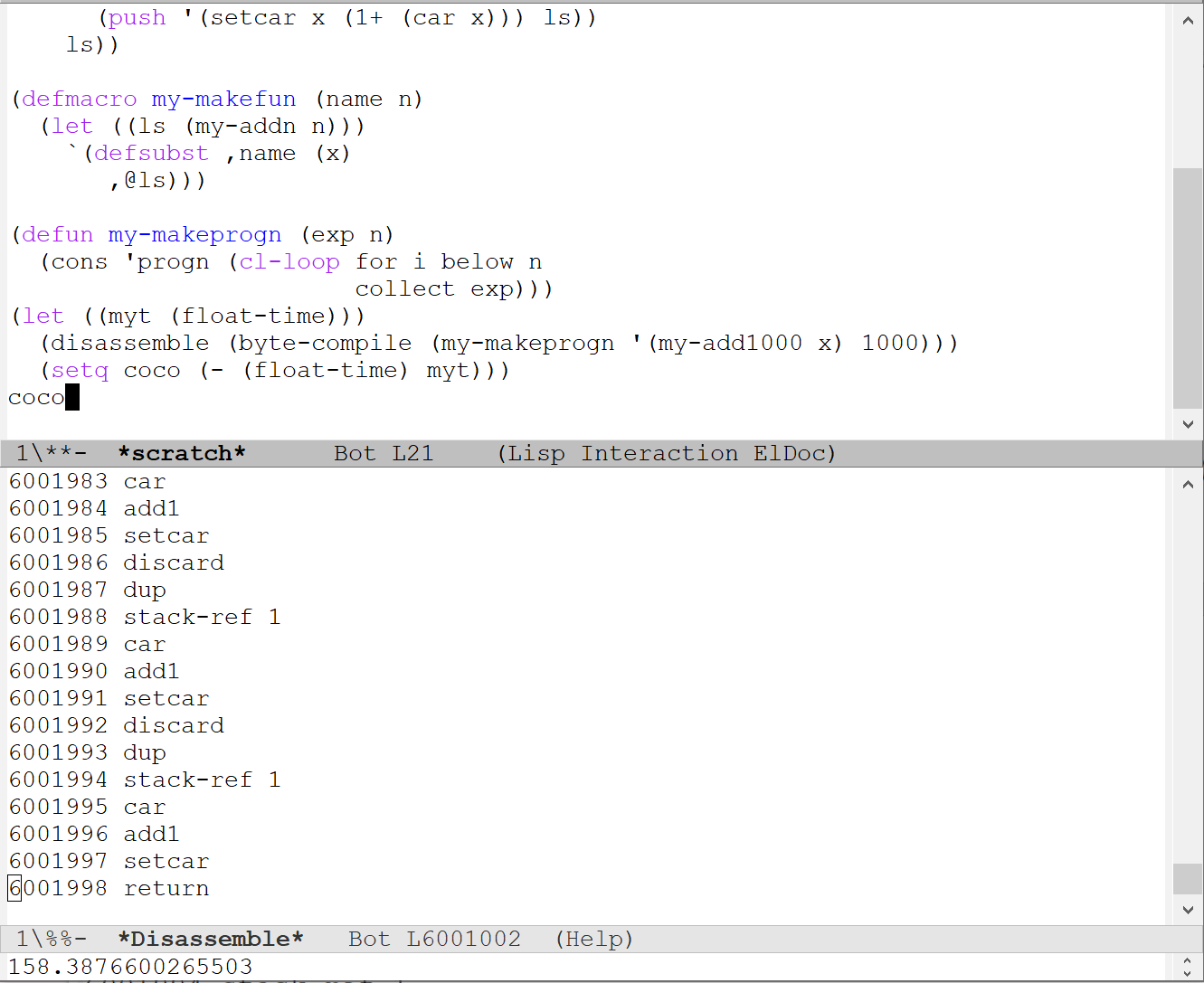Click the return opcode on line 6001998
1204x983 pixels.
pos(166,888)
